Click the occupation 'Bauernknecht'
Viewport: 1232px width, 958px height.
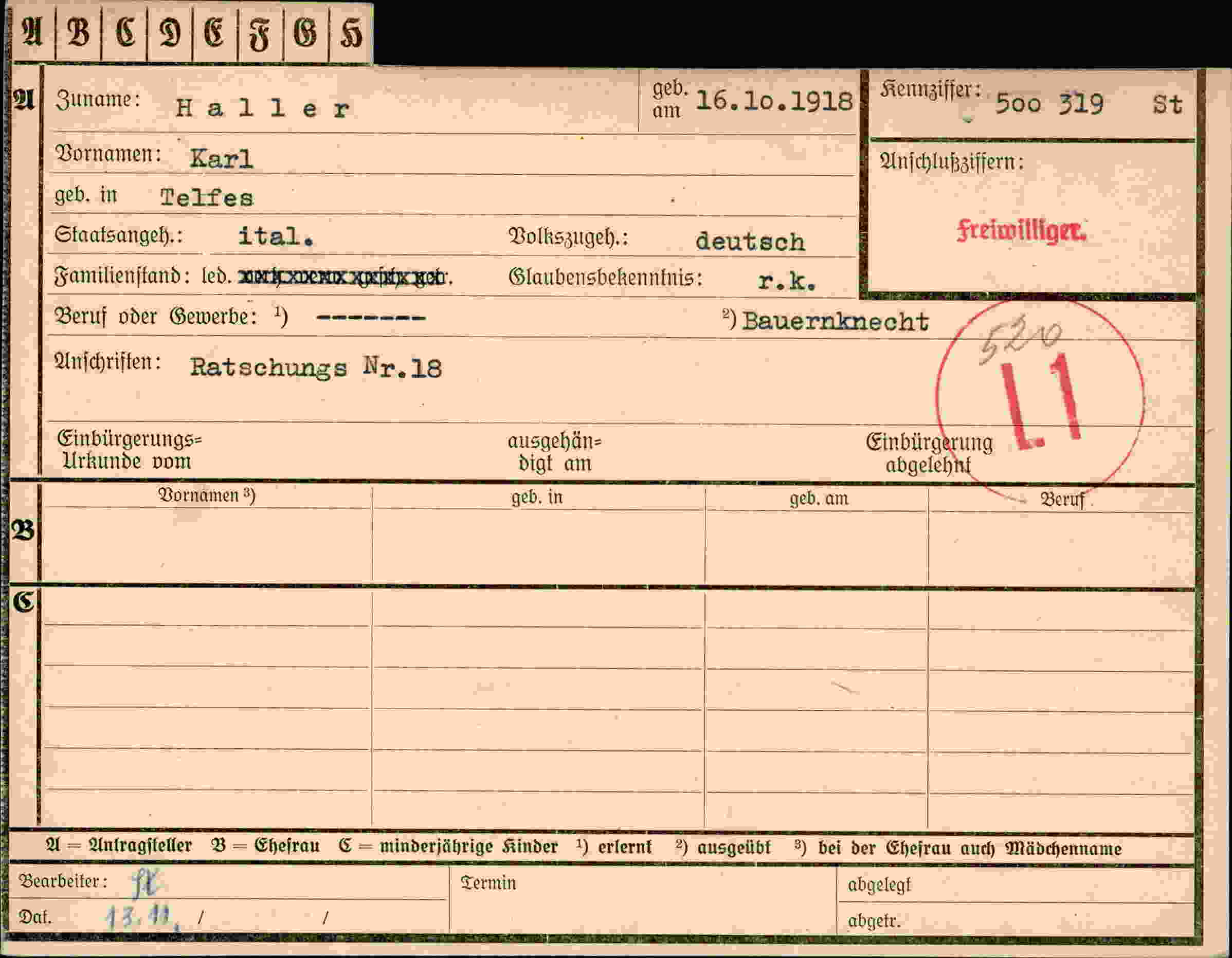coord(836,321)
